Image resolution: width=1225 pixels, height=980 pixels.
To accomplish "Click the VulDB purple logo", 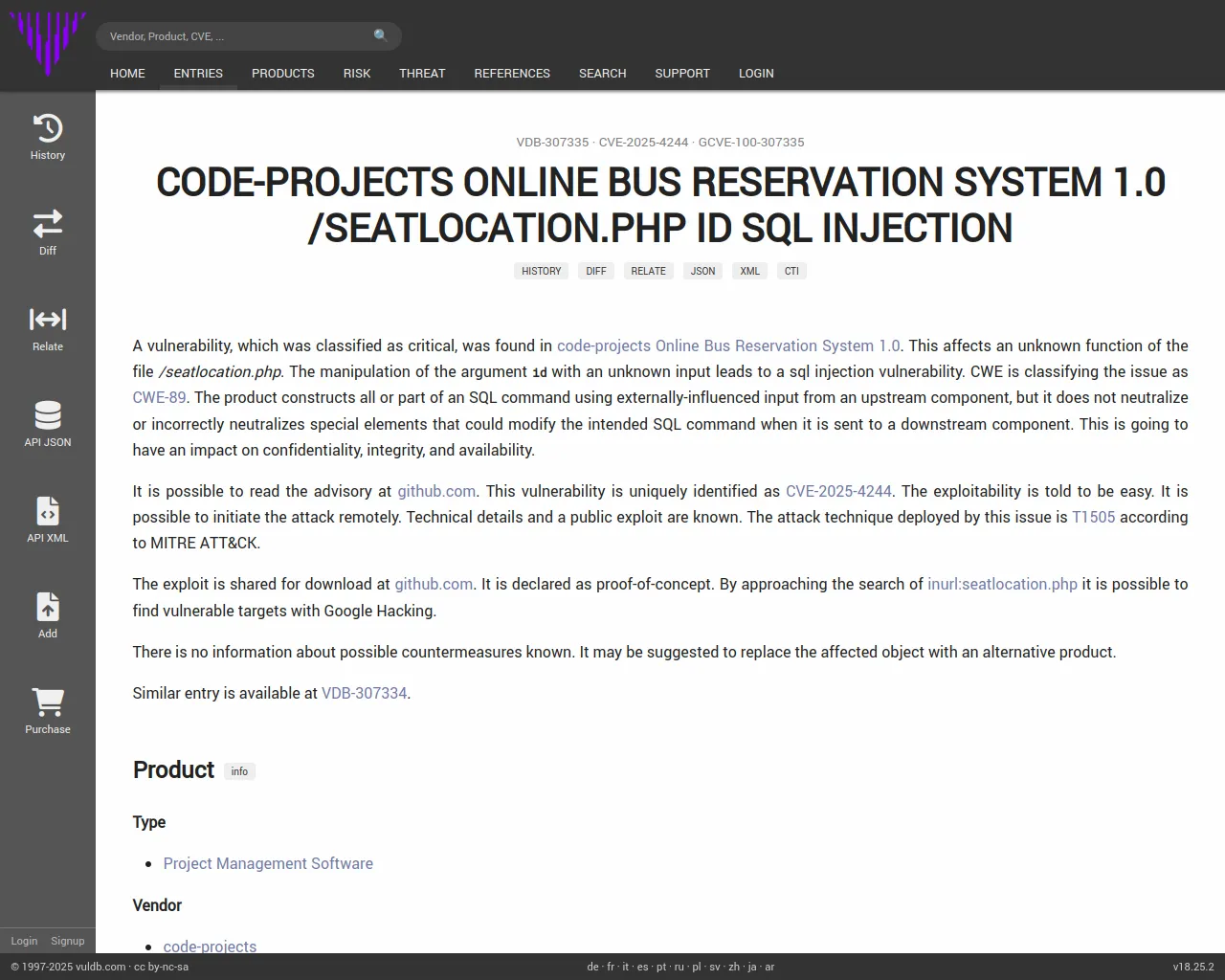I will coord(48,43).
